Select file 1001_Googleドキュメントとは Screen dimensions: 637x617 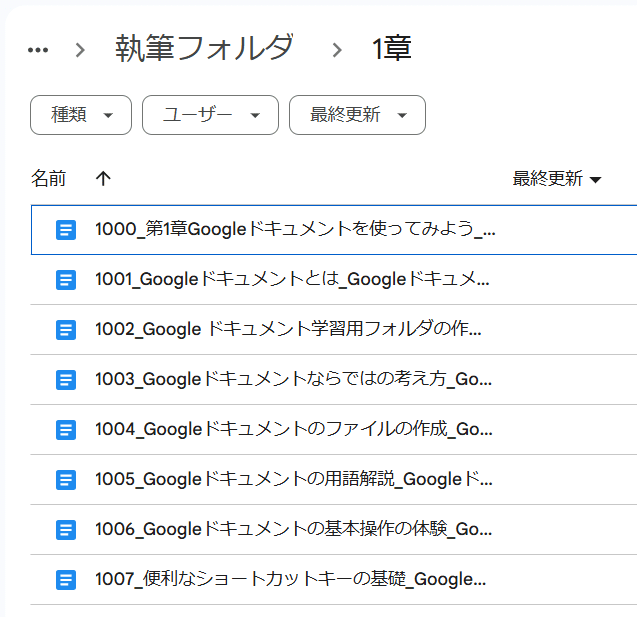click(x=334, y=279)
